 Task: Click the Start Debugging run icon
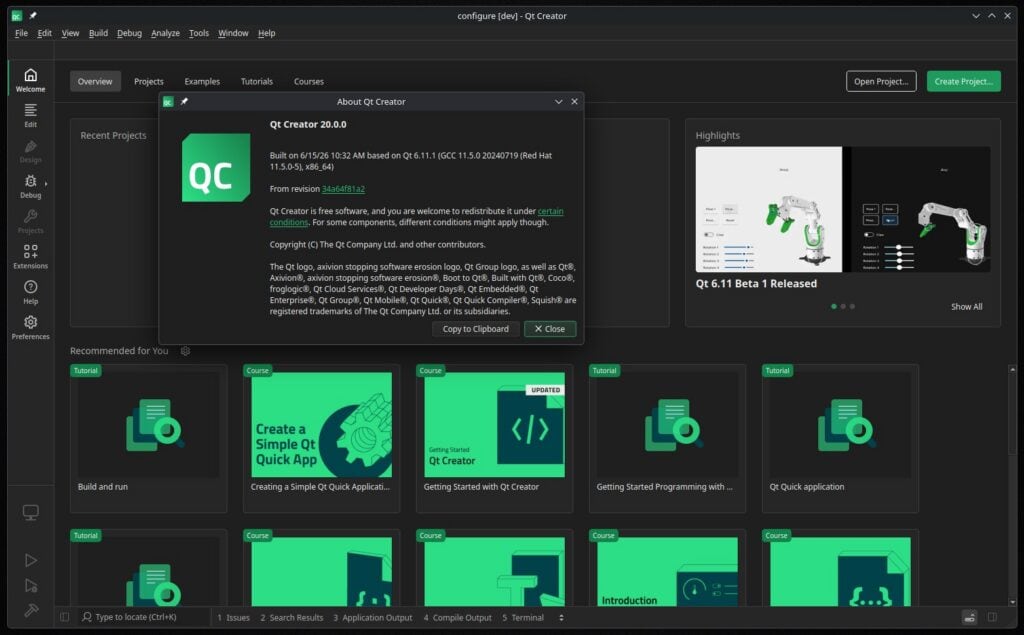[x=31, y=585]
